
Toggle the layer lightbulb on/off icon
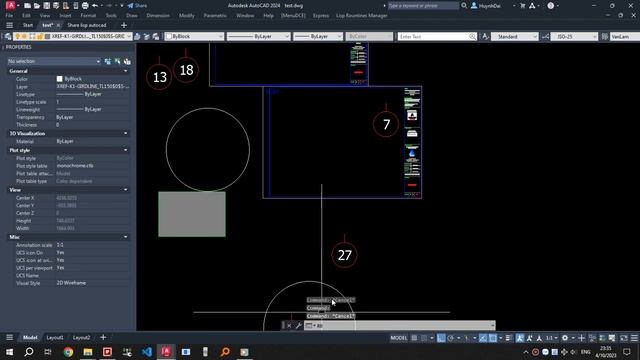coord(18,36)
